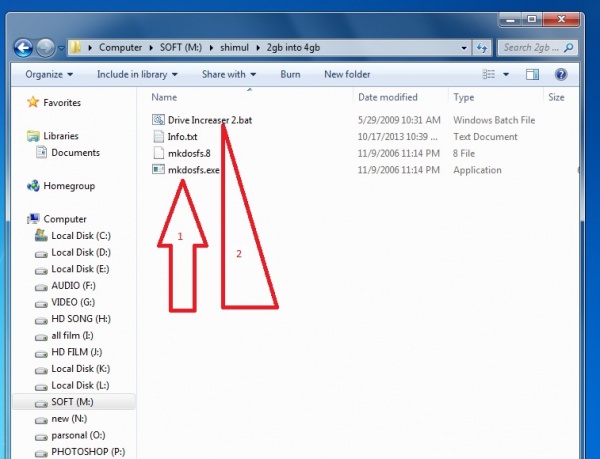The width and height of the screenshot is (600, 459).
Task: Sort by the Size column header
Action: (556, 97)
